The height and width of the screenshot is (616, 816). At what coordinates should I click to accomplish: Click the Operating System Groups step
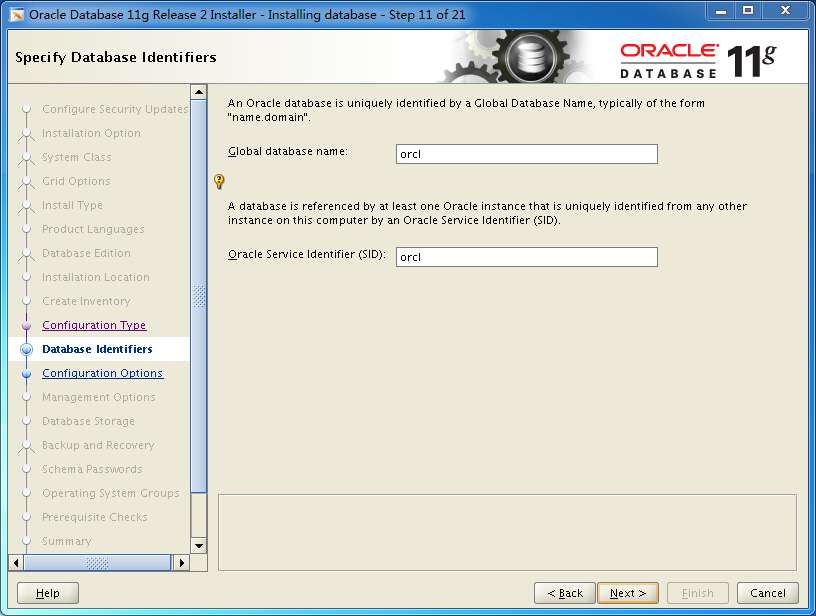pos(111,493)
